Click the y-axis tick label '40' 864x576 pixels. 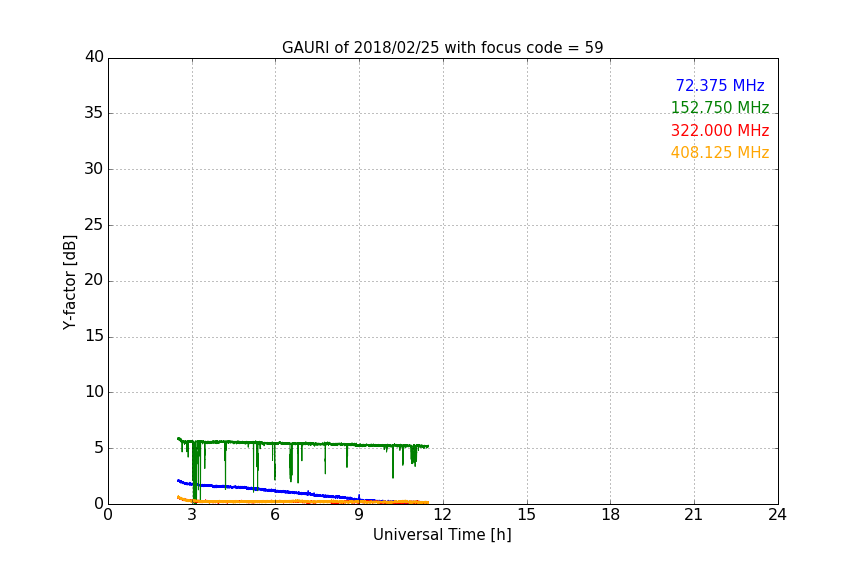point(94,57)
